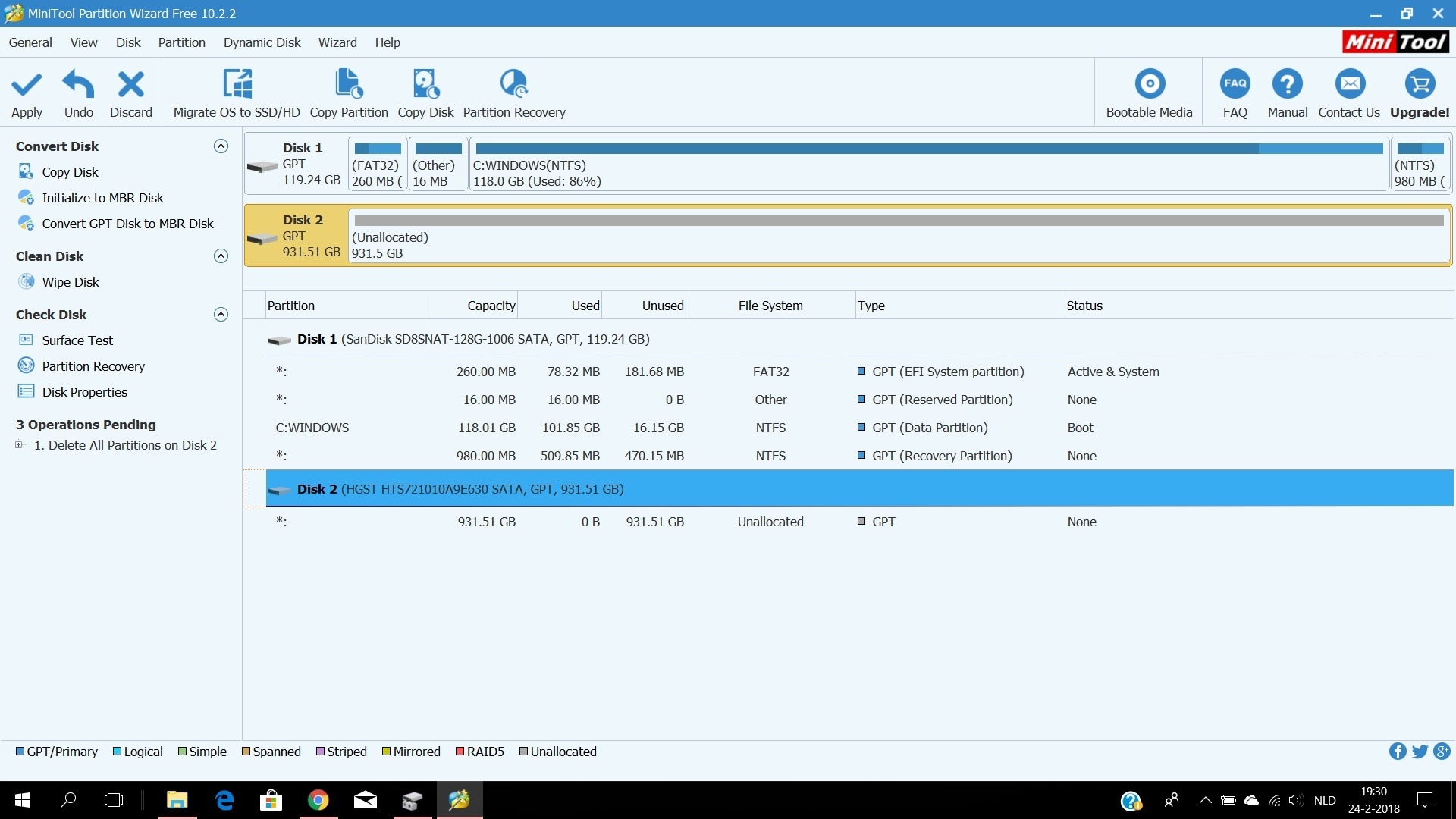Sort by Capacity column header
This screenshot has height=819, width=1456.
[472, 306]
